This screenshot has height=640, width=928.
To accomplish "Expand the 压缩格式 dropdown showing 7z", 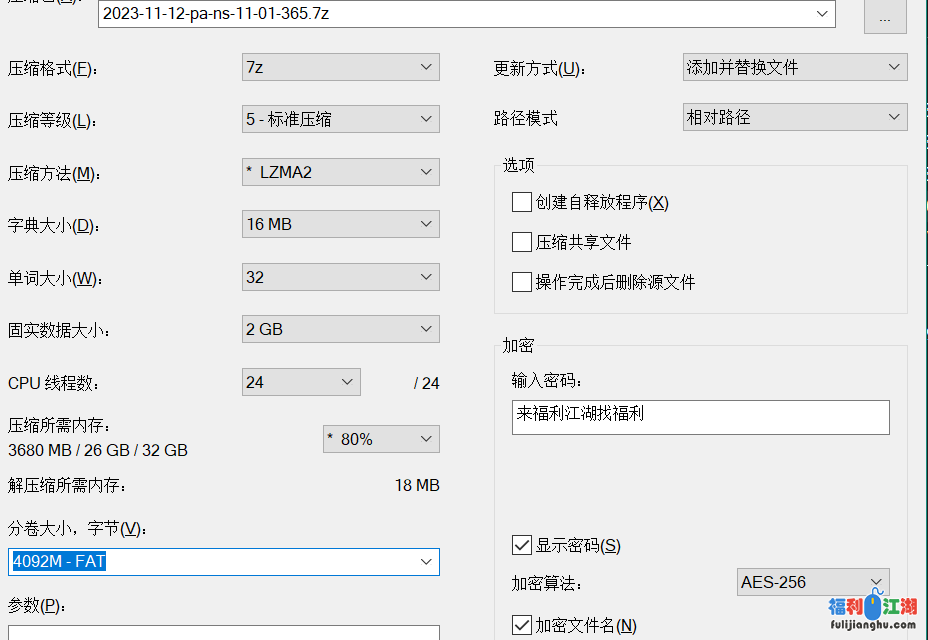I will point(340,68).
